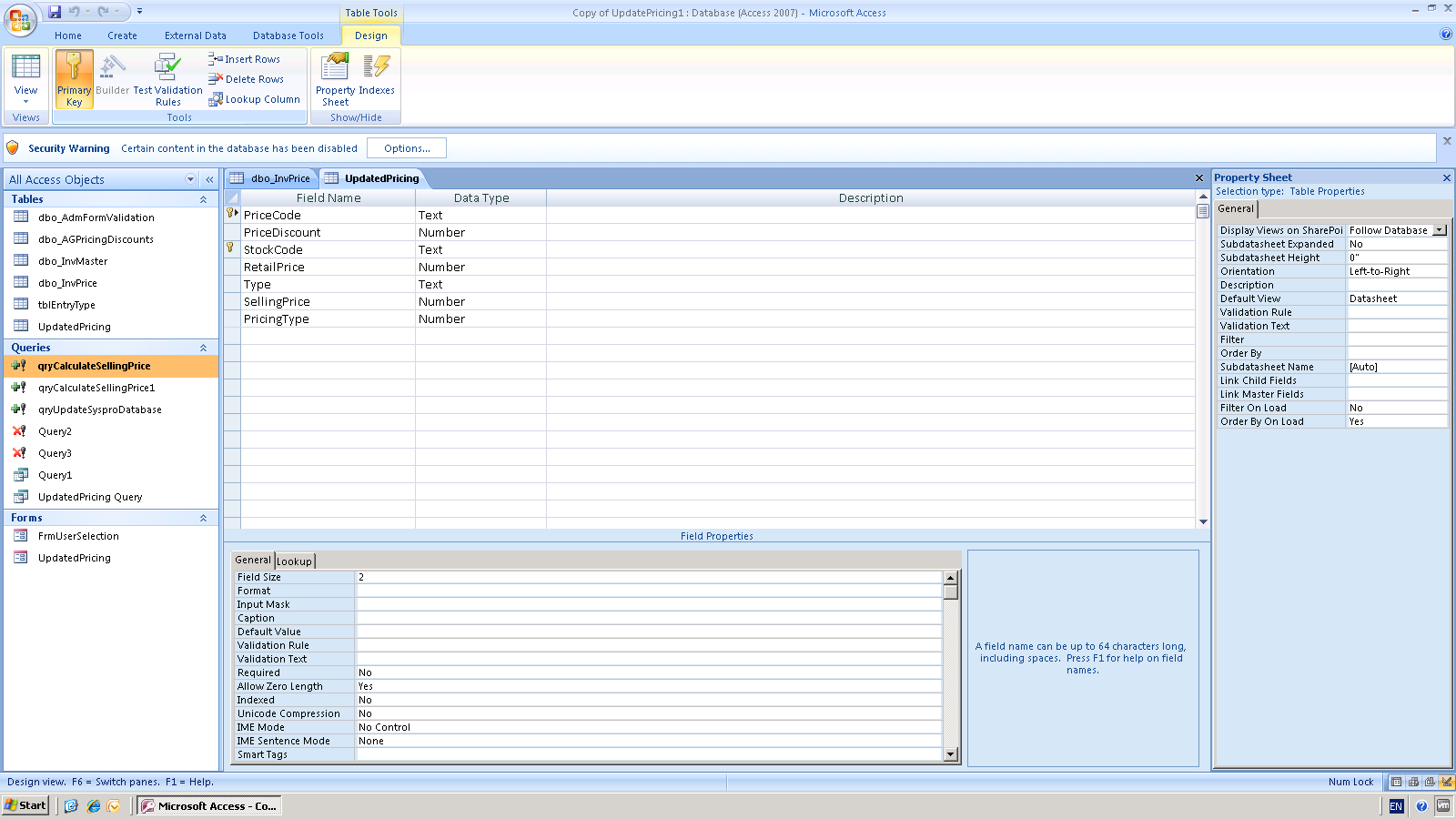
Task: Click the IME Mode property value
Action: pos(648,727)
